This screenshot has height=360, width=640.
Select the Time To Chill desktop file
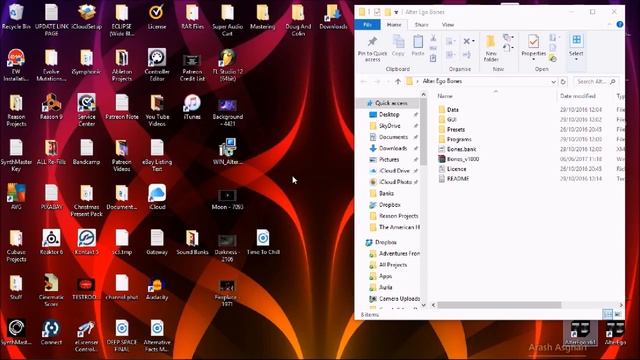(x=263, y=242)
